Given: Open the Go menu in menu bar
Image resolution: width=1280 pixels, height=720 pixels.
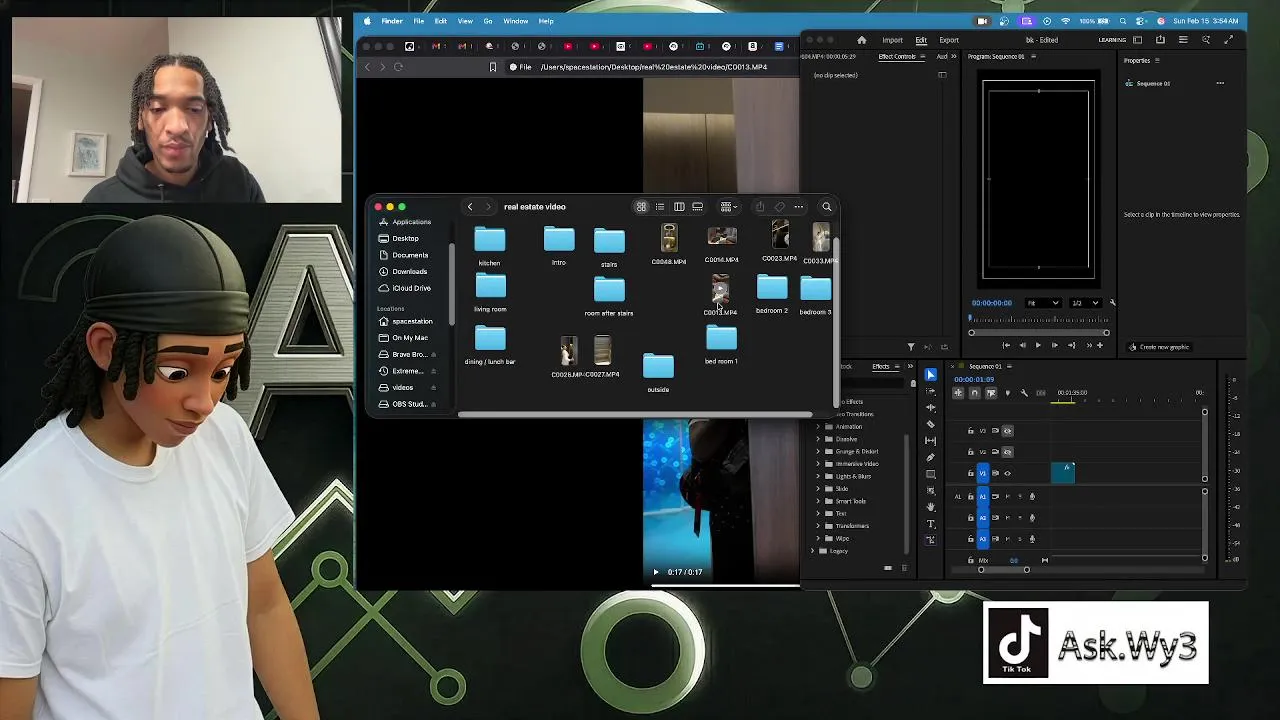Looking at the screenshot, I should (488, 21).
